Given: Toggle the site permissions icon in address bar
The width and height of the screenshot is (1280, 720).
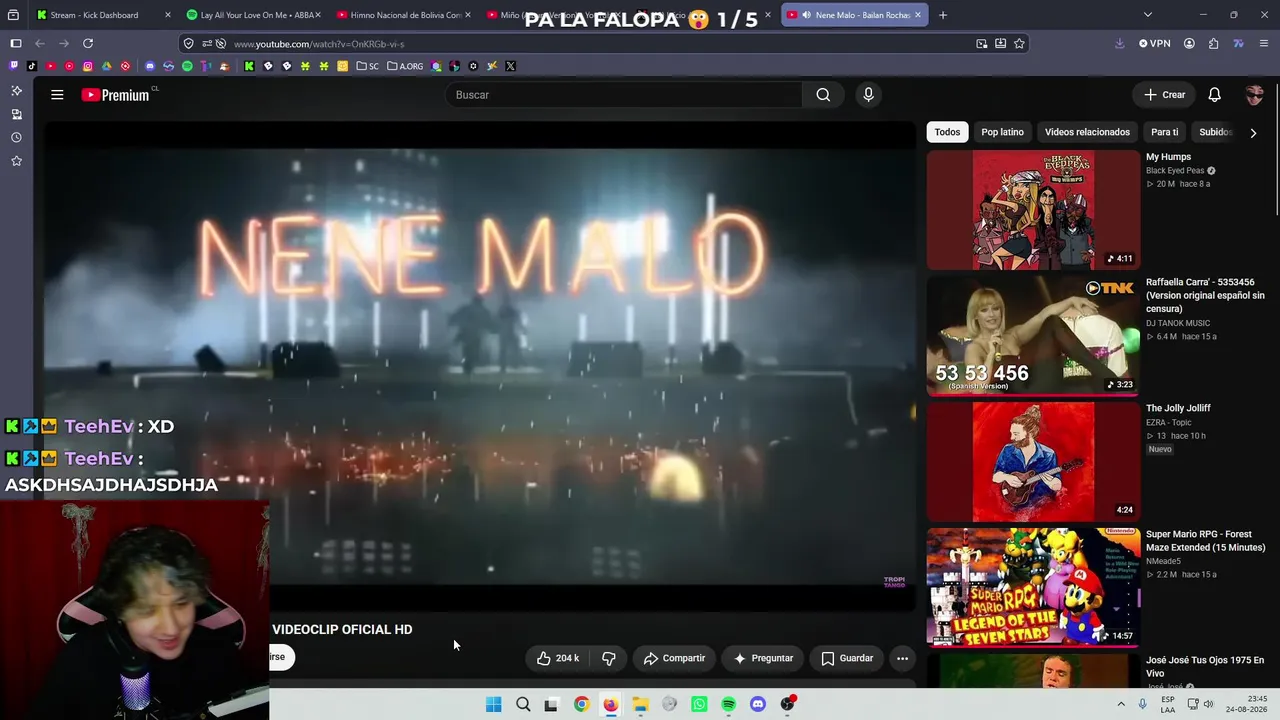Looking at the screenshot, I should coord(206,43).
